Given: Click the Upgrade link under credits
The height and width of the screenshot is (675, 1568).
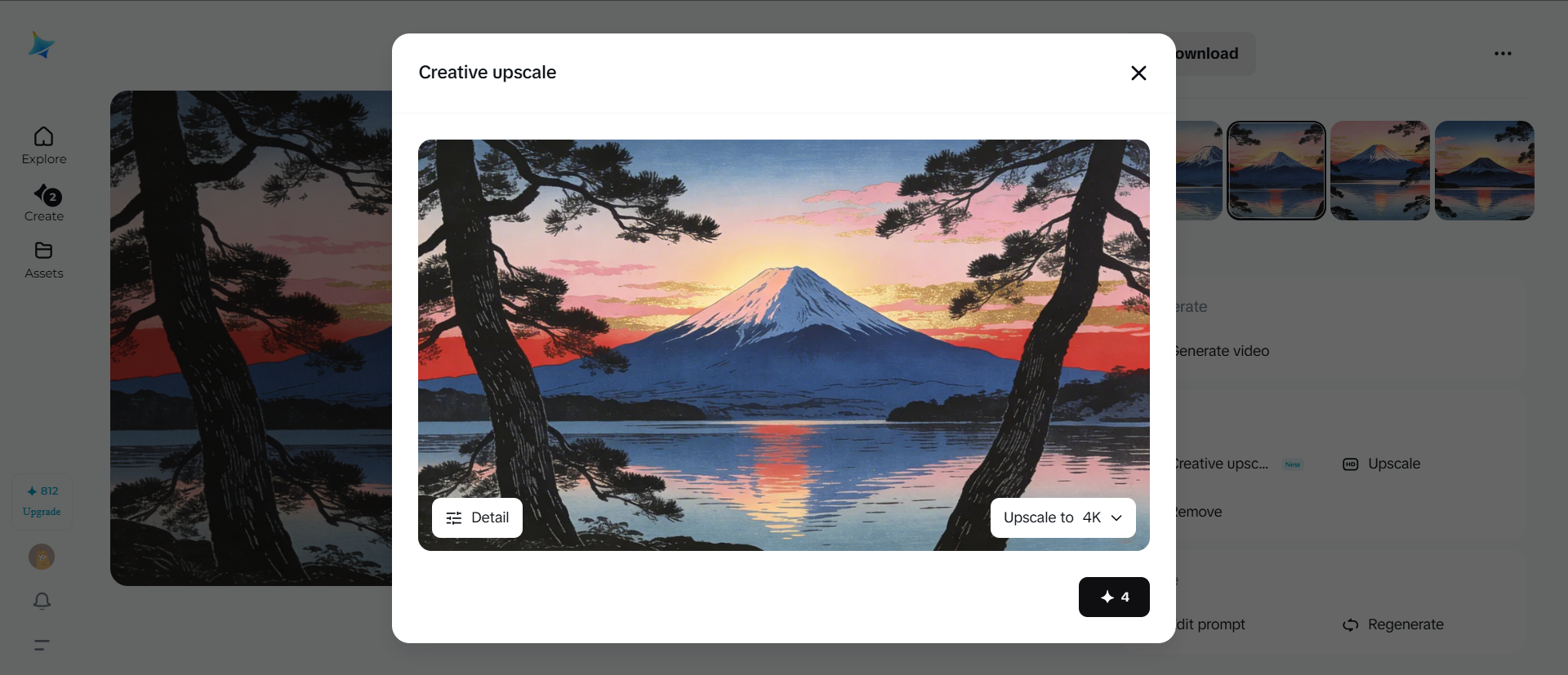Looking at the screenshot, I should tap(42, 512).
